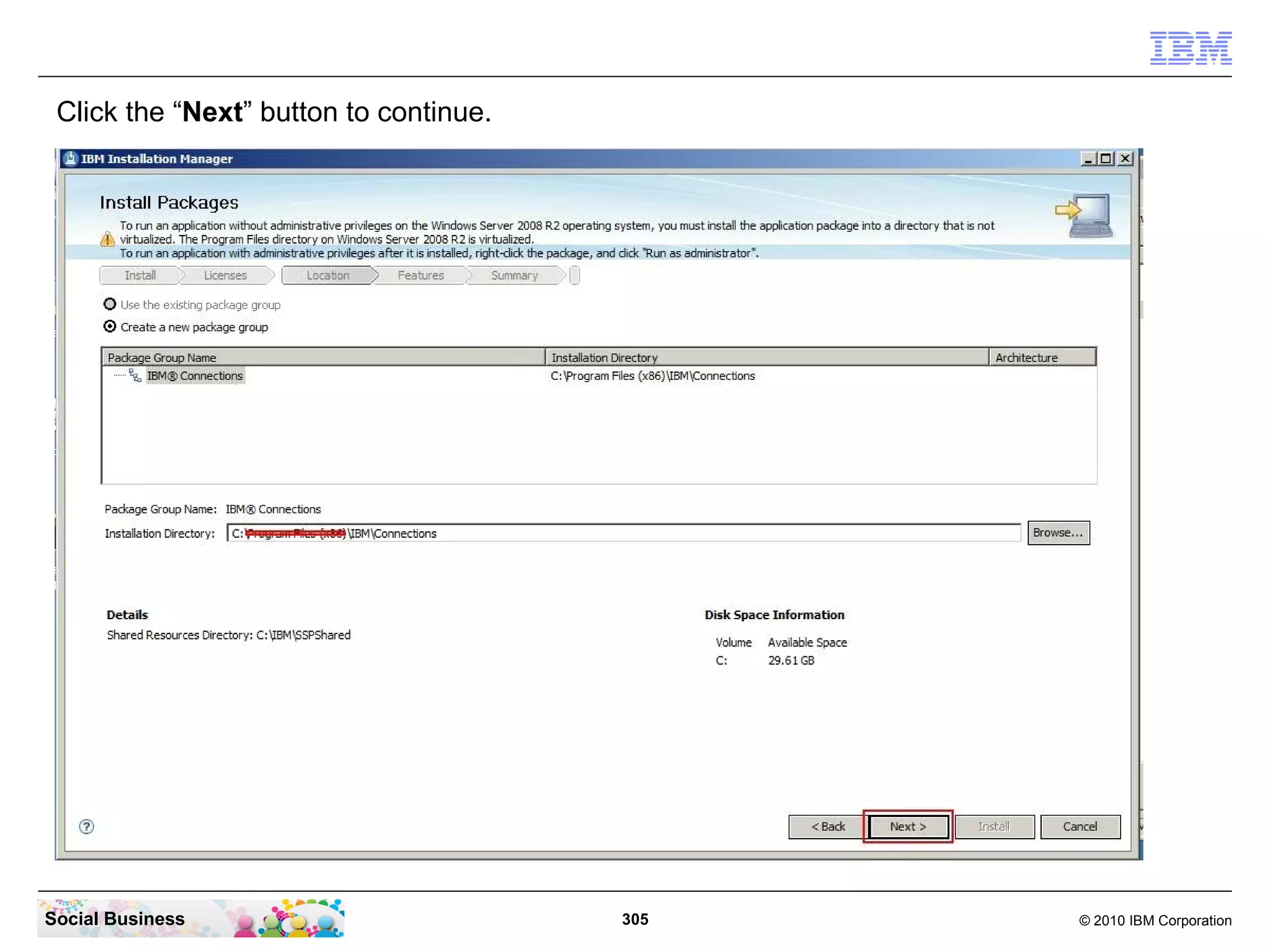Click the 'Package Group Name:' label

(161, 509)
